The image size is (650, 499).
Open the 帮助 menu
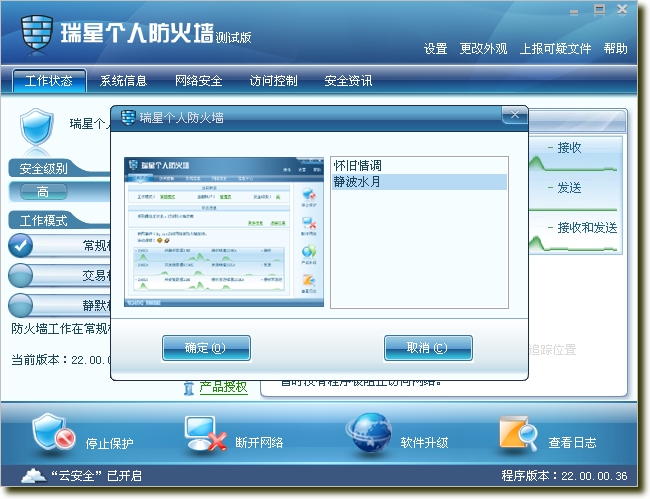615,49
